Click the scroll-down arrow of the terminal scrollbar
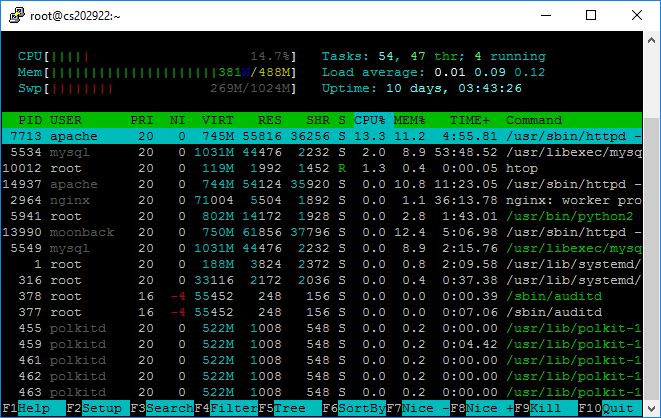Viewport: 661px width, 418px height. click(652, 409)
